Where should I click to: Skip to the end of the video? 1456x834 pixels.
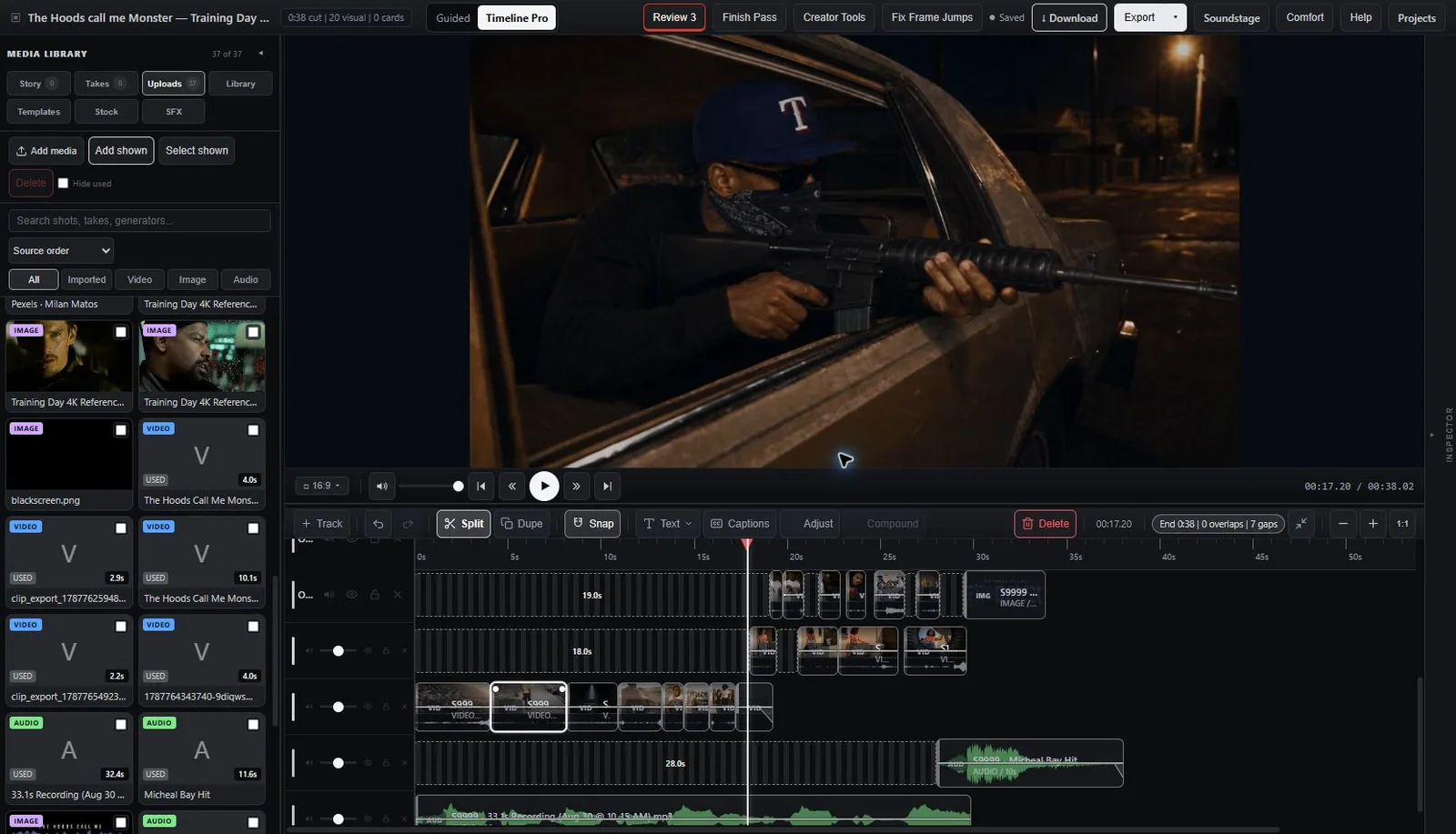click(x=607, y=487)
